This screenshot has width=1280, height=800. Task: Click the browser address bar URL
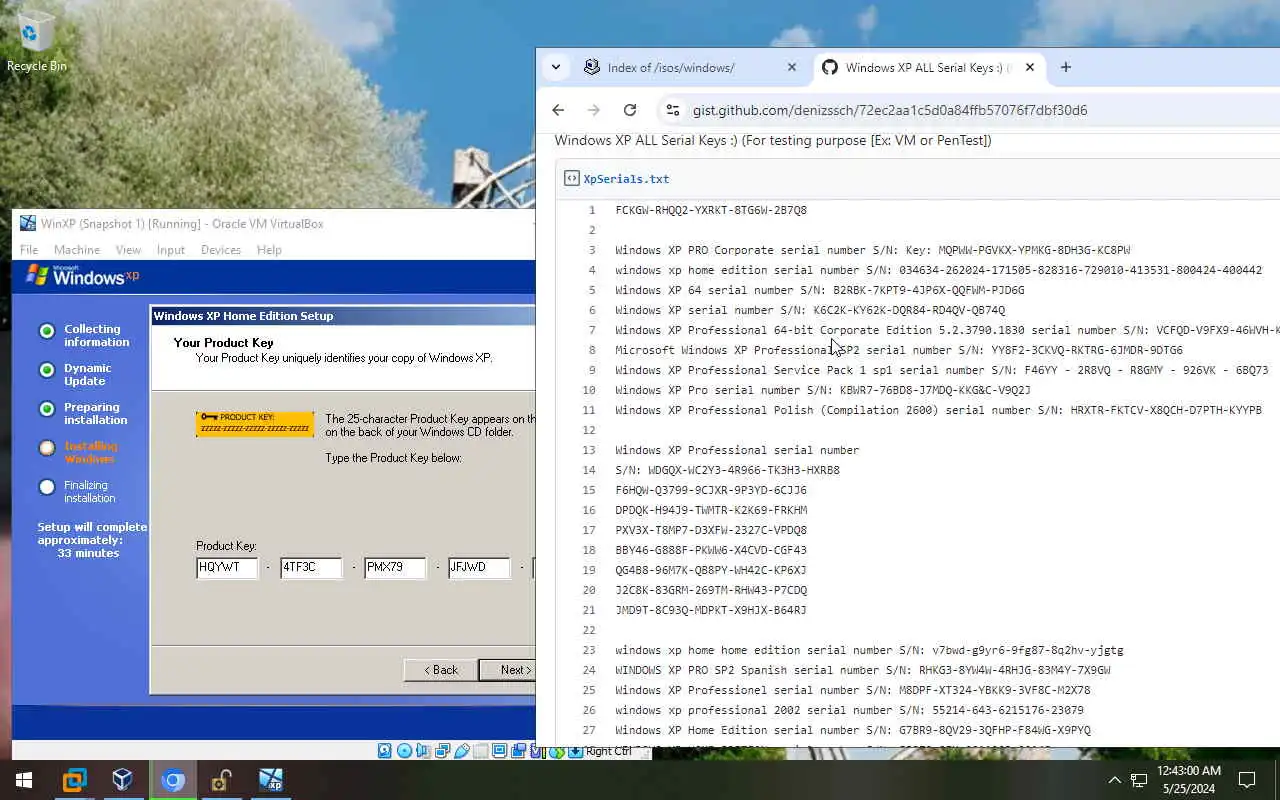[x=890, y=110]
